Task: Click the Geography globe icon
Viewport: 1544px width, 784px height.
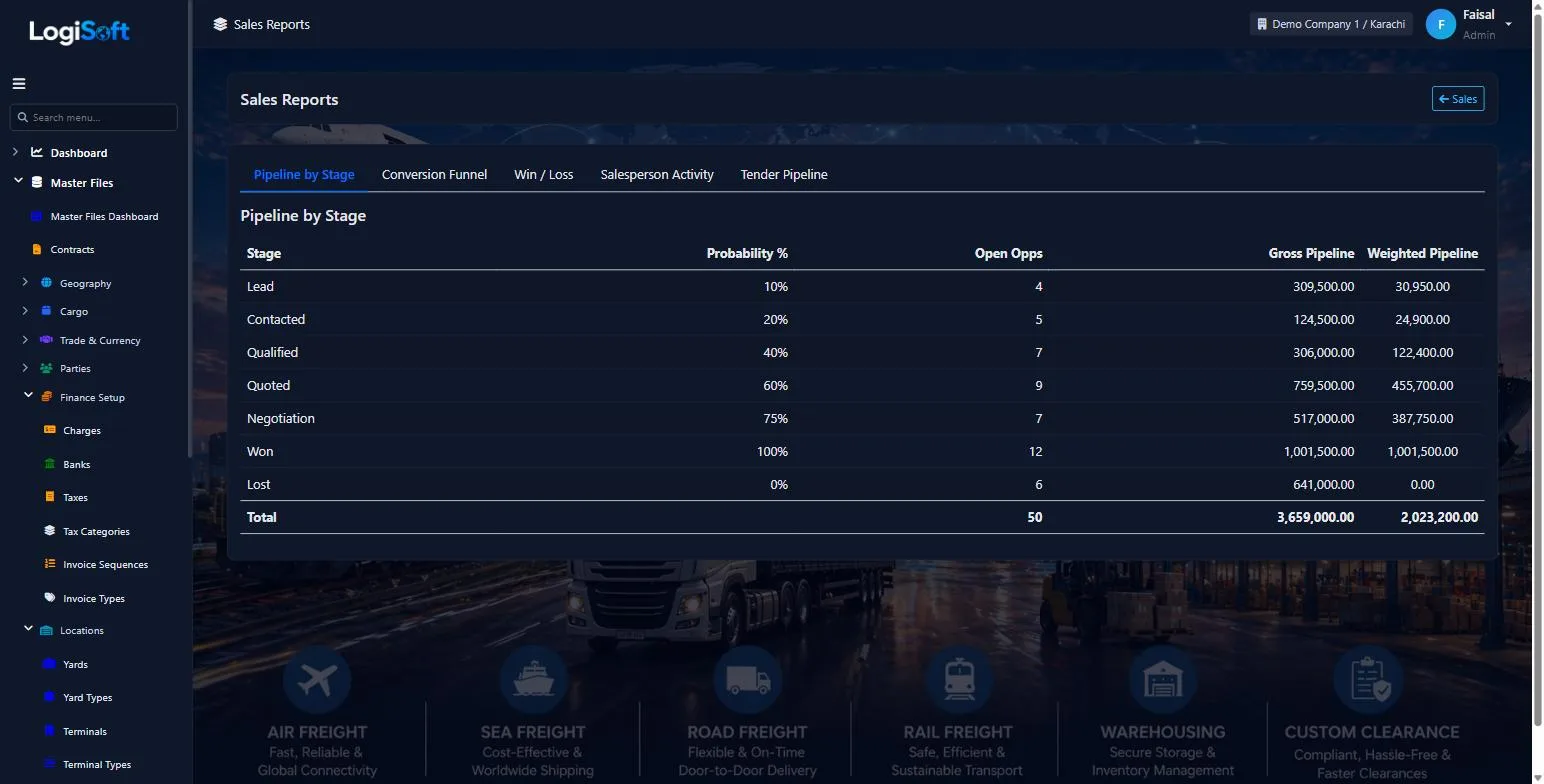Action: click(x=46, y=283)
